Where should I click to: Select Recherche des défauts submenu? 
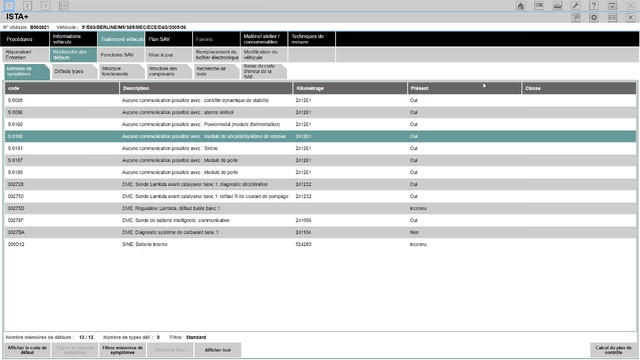pyautogui.click(x=73, y=55)
